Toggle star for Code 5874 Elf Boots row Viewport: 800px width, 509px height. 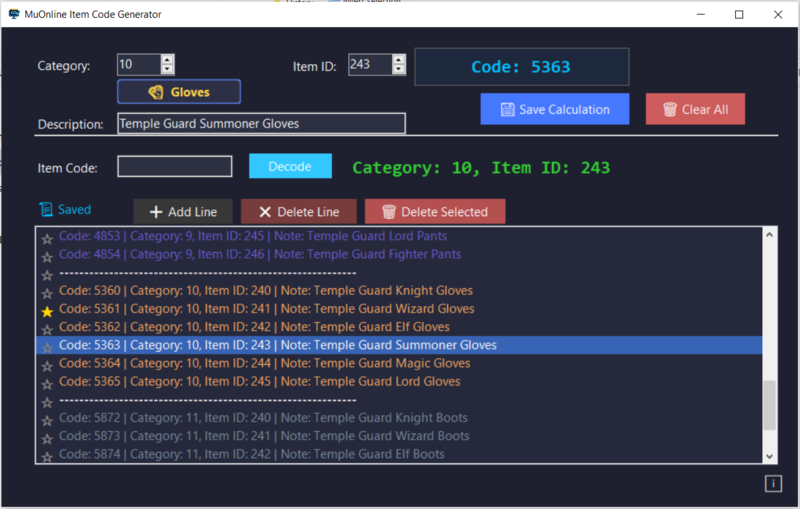pos(47,456)
